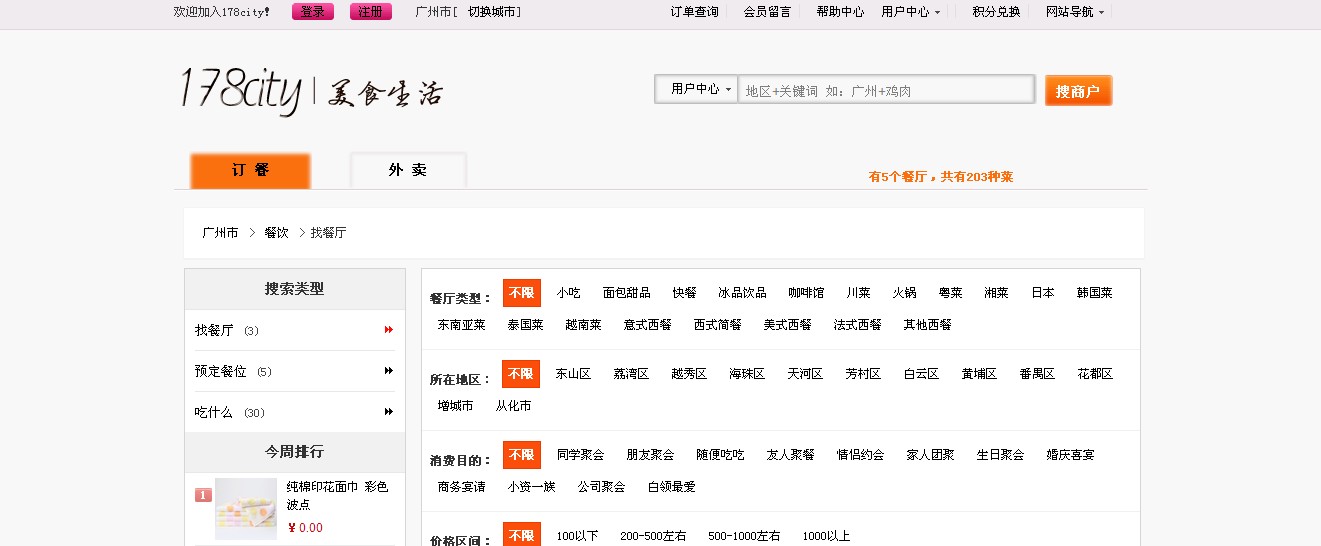Filter purpose by 白领最爱
The width and height of the screenshot is (1321, 546).
671,487
